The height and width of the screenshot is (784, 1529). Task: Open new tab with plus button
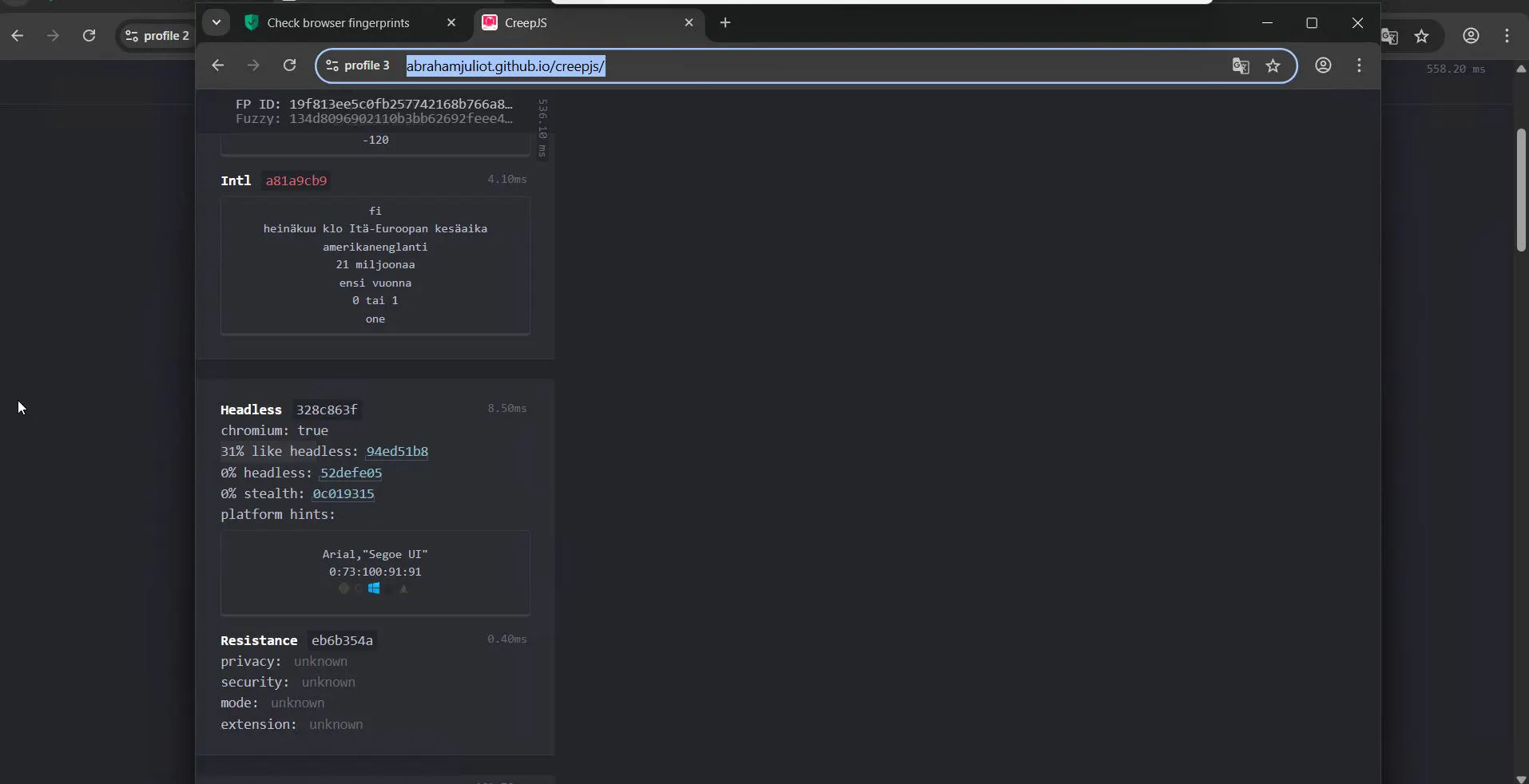(x=725, y=22)
